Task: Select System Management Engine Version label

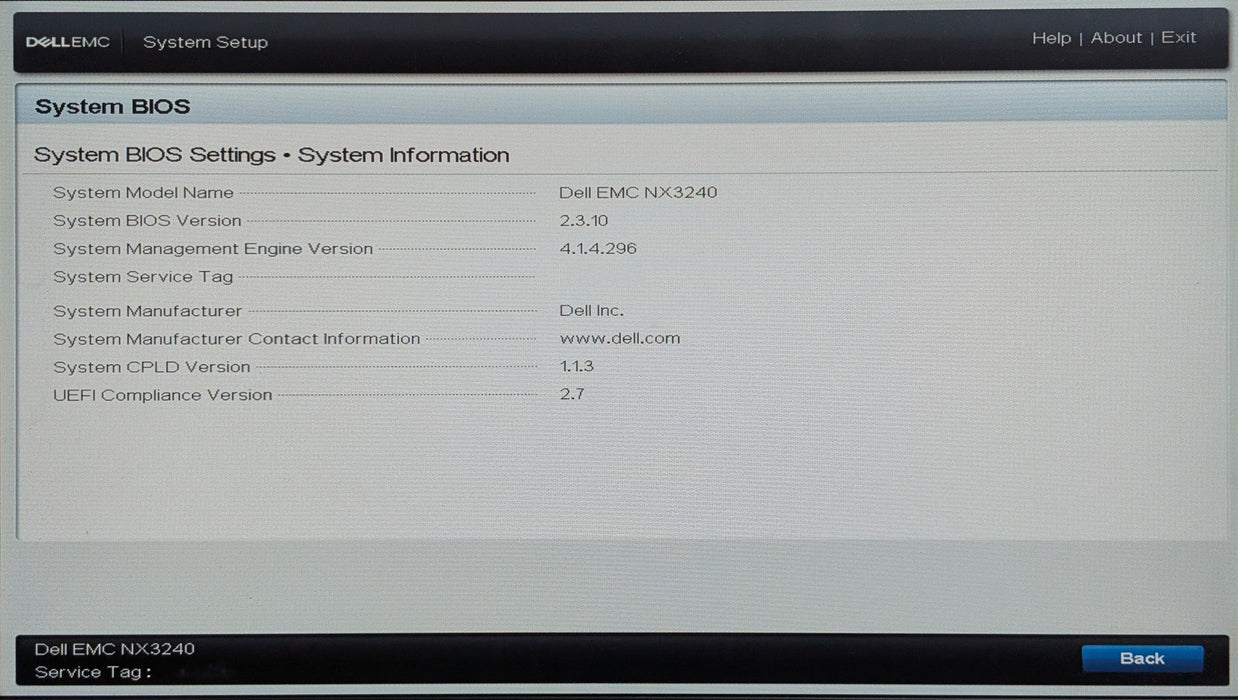Action: point(213,249)
